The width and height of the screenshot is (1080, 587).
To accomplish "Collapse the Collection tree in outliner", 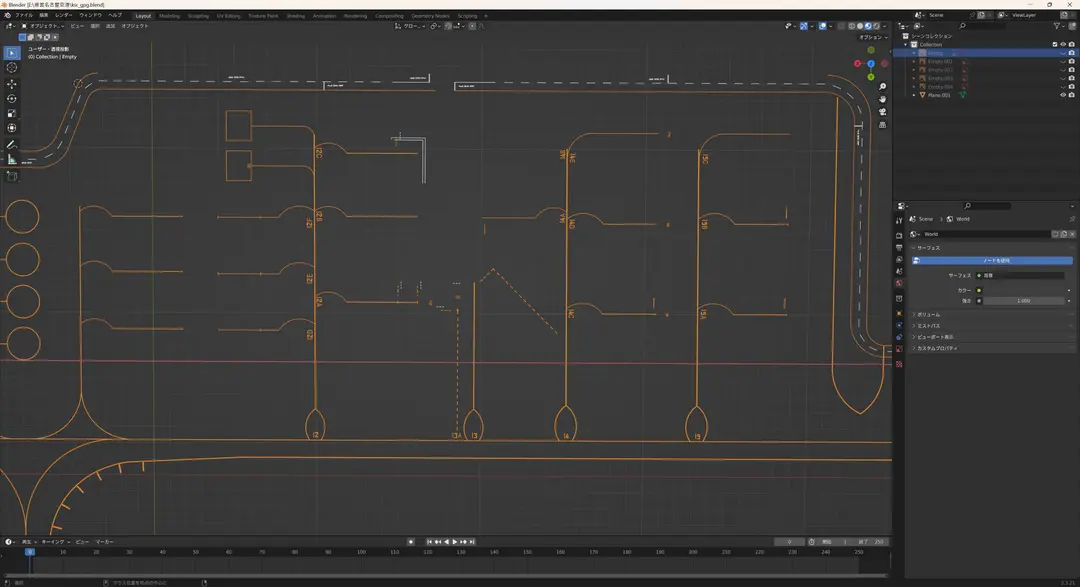I will click(x=906, y=44).
